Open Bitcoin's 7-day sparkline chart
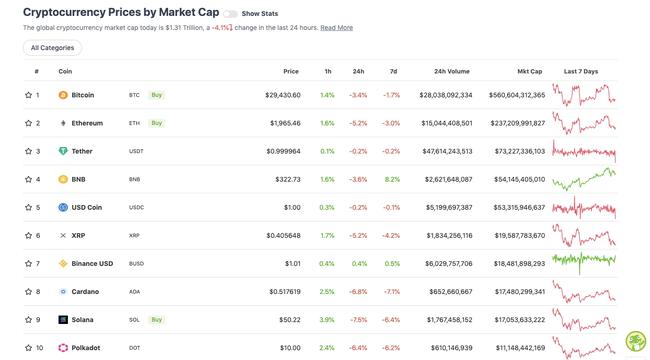This screenshot has height=360, width=650. pos(584,95)
